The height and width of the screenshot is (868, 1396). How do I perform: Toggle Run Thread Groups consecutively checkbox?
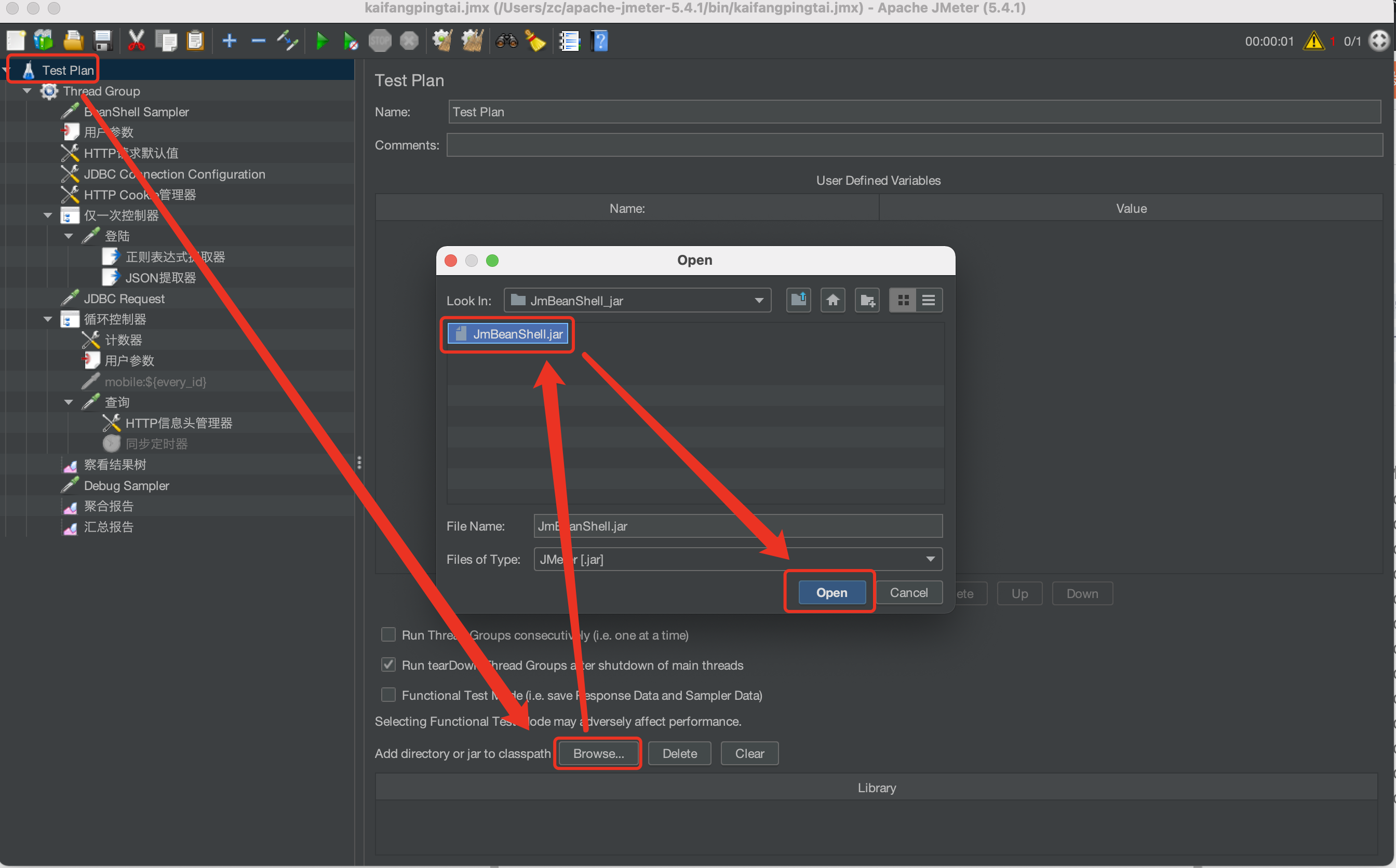coord(387,633)
